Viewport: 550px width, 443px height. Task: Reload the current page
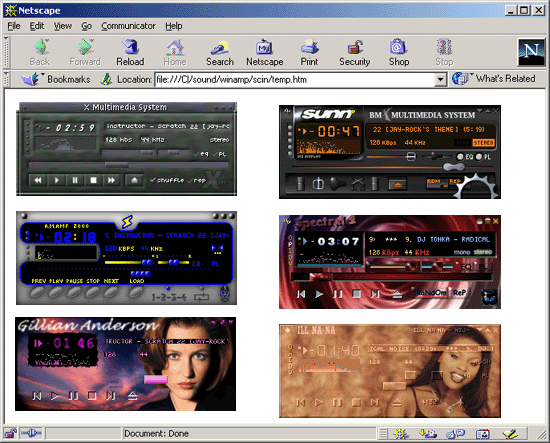pos(130,52)
